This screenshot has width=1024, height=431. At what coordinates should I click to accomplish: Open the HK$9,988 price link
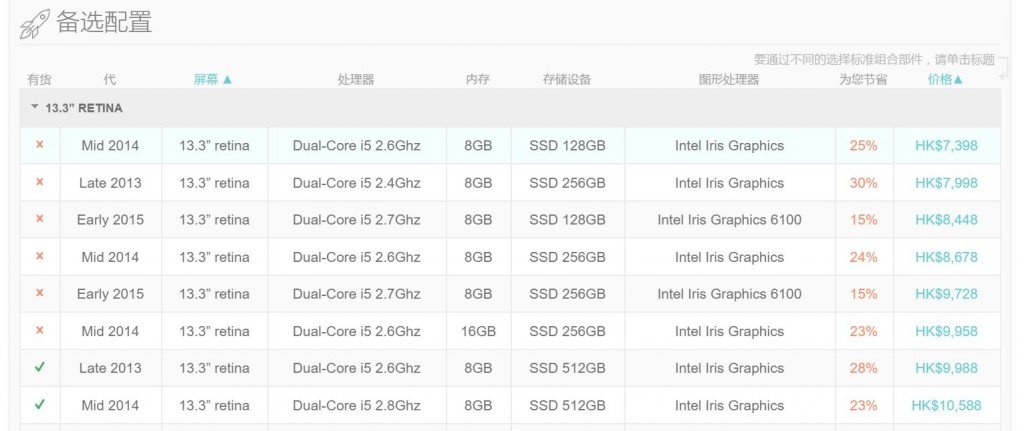click(x=946, y=368)
